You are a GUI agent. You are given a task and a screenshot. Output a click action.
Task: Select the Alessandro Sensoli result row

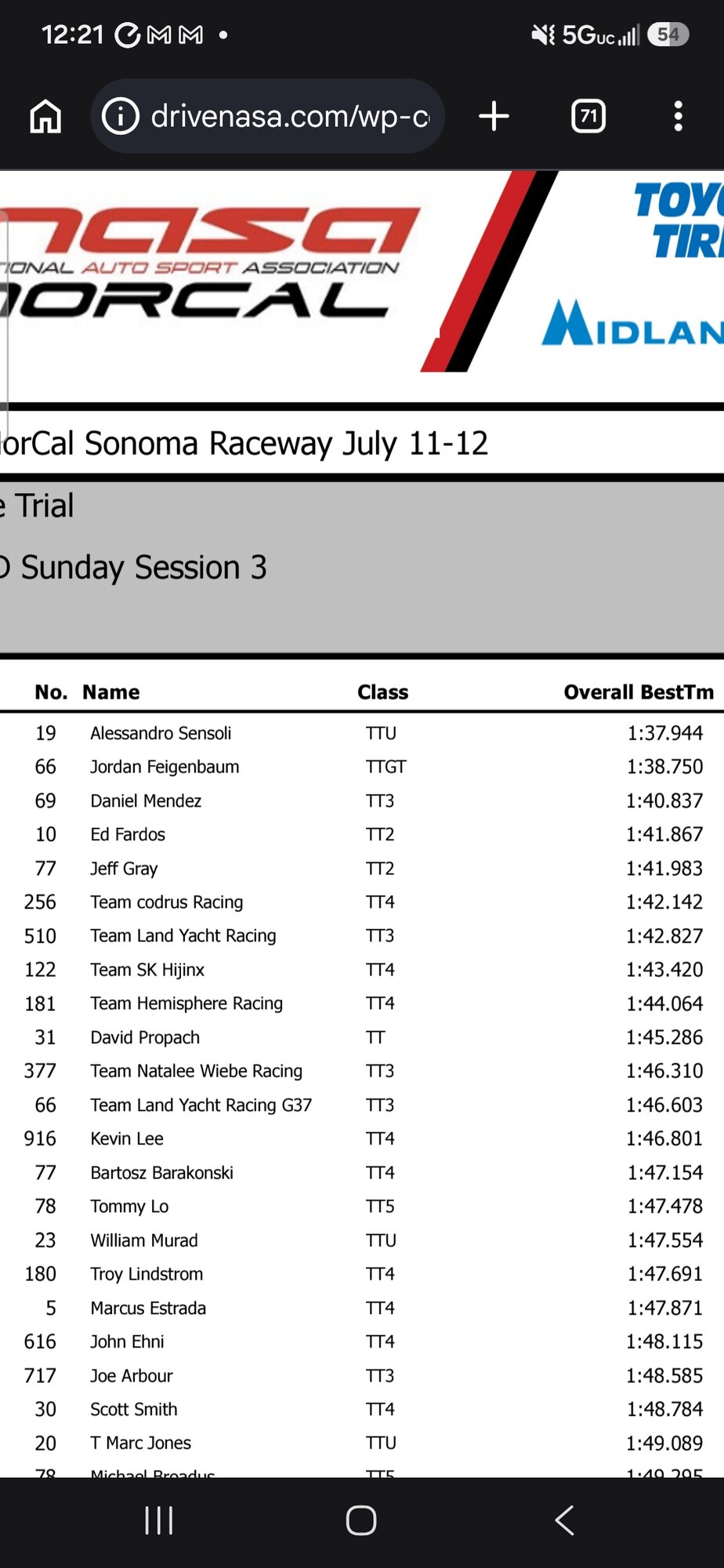click(x=362, y=733)
